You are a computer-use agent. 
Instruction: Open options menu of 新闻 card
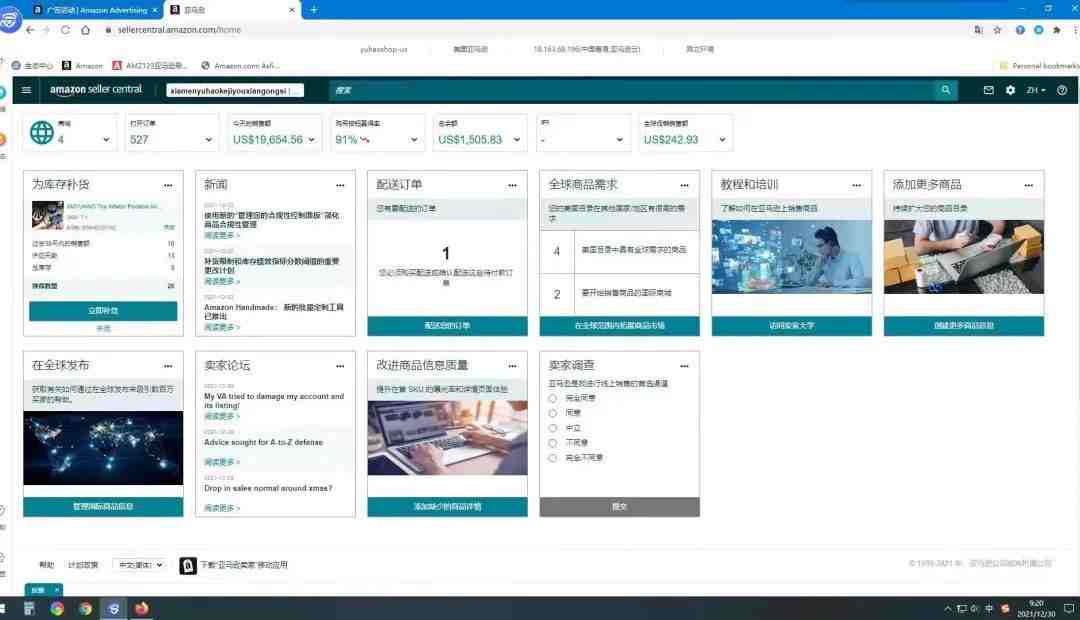(x=340, y=185)
